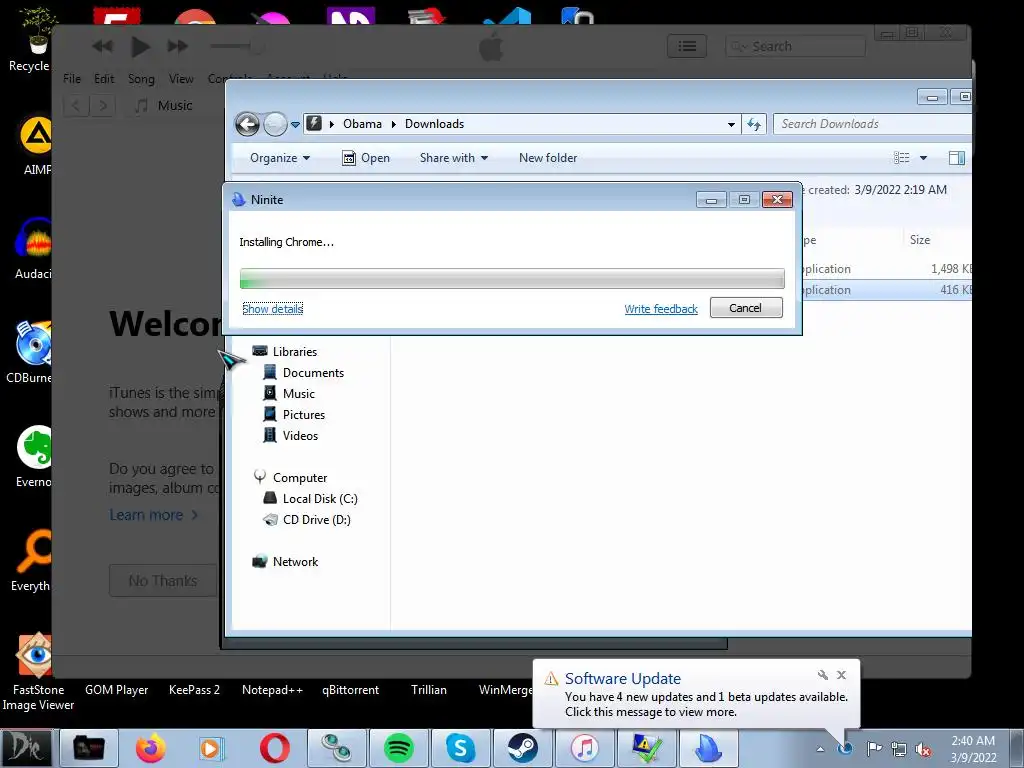The image size is (1024, 768).
Task: Click the iTunes forward navigation arrow
Action: (103, 105)
